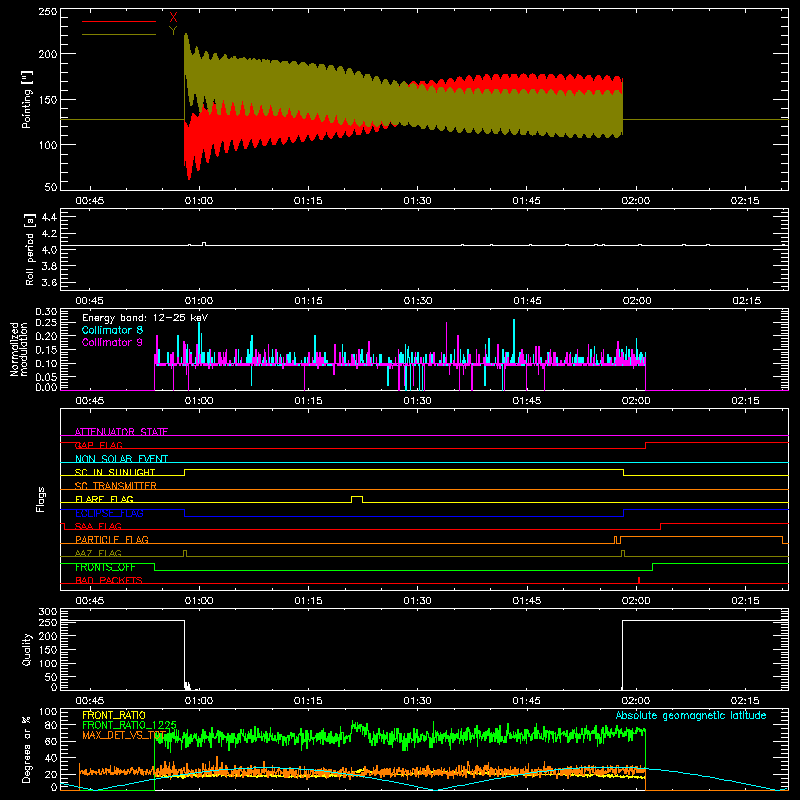Click the olive Y legend letter

point(173,31)
